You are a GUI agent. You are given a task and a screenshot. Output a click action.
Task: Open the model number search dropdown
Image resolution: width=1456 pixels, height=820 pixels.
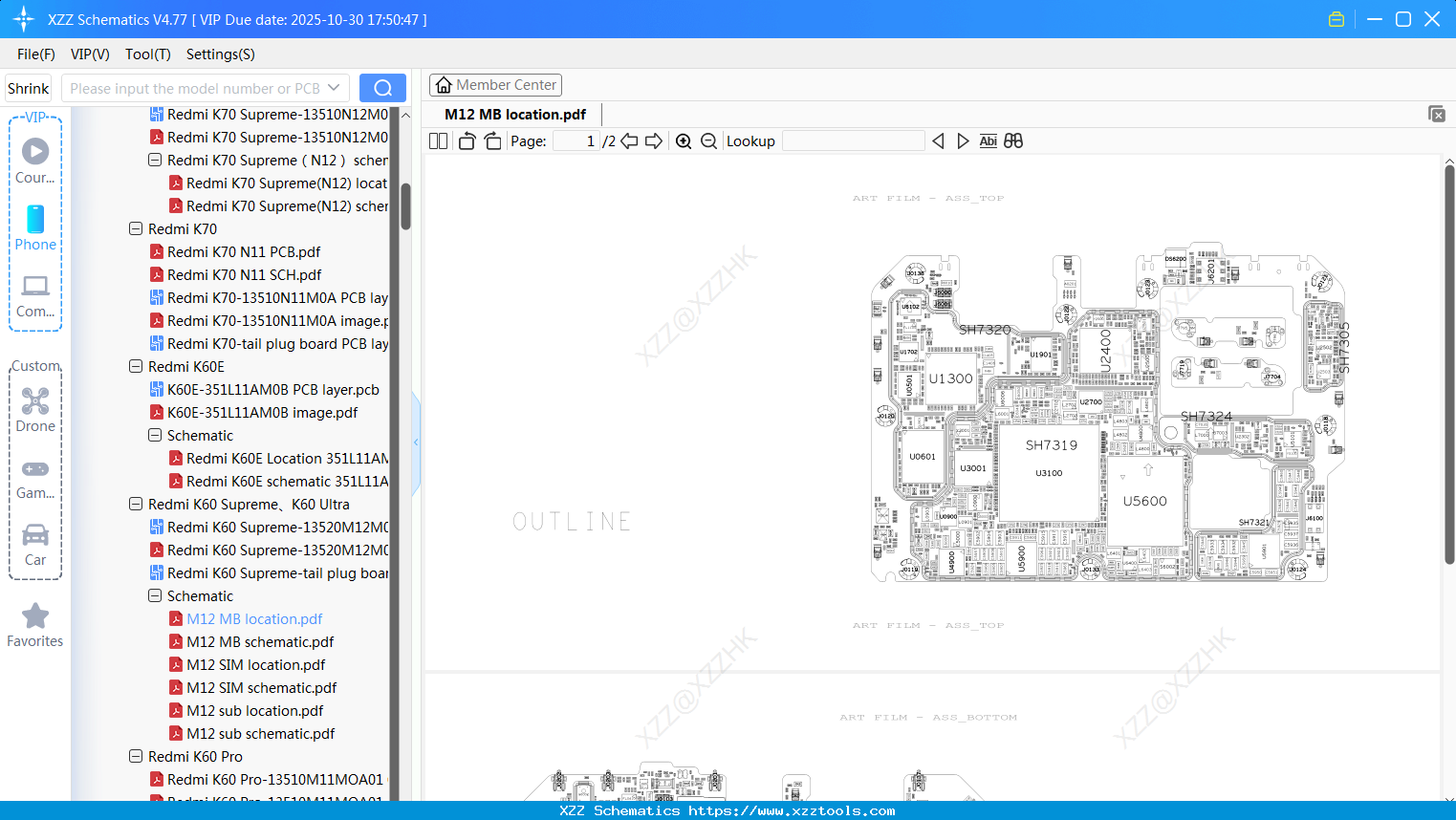click(x=334, y=87)
